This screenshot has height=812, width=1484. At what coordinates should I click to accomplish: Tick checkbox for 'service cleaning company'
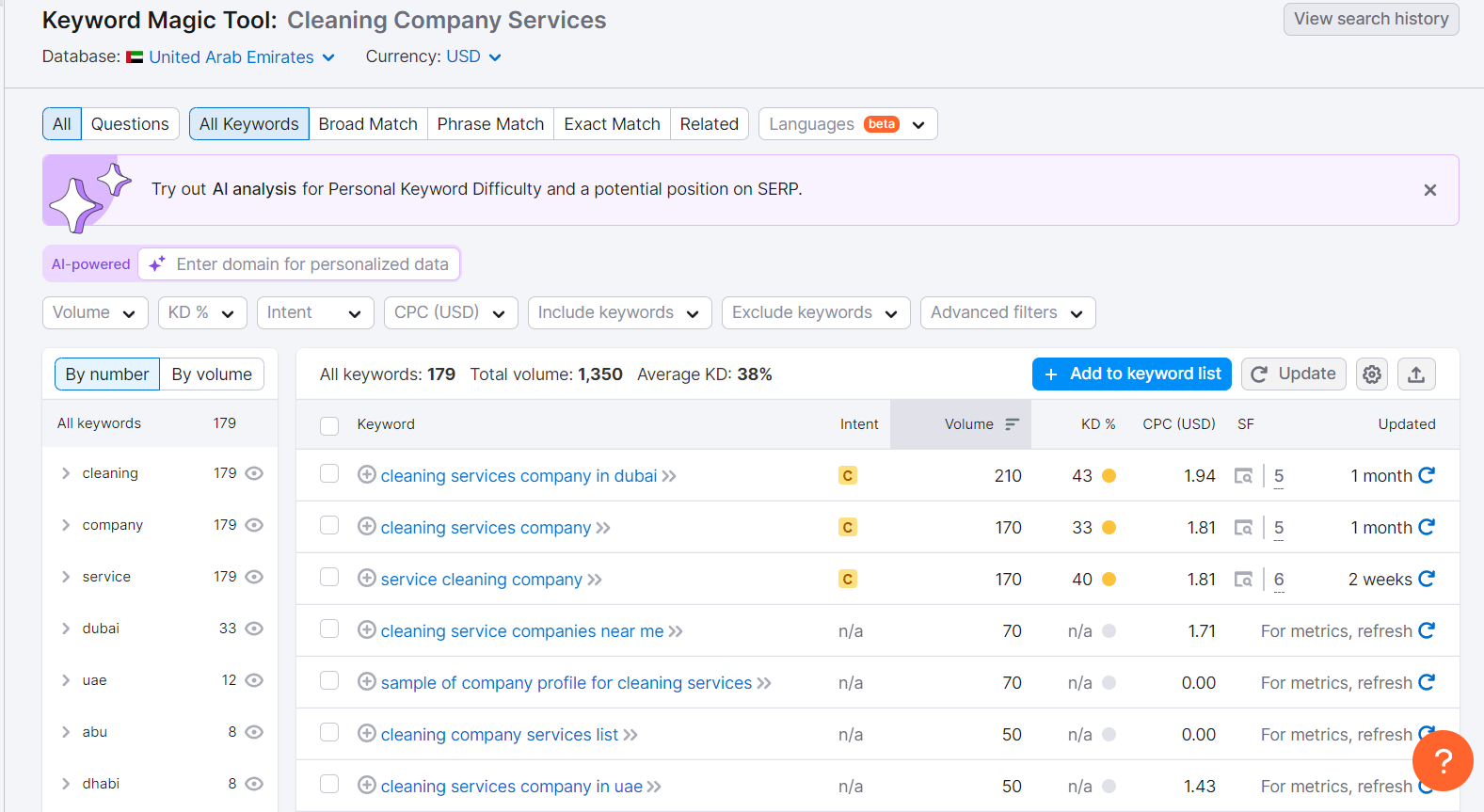tap(329, 577)
